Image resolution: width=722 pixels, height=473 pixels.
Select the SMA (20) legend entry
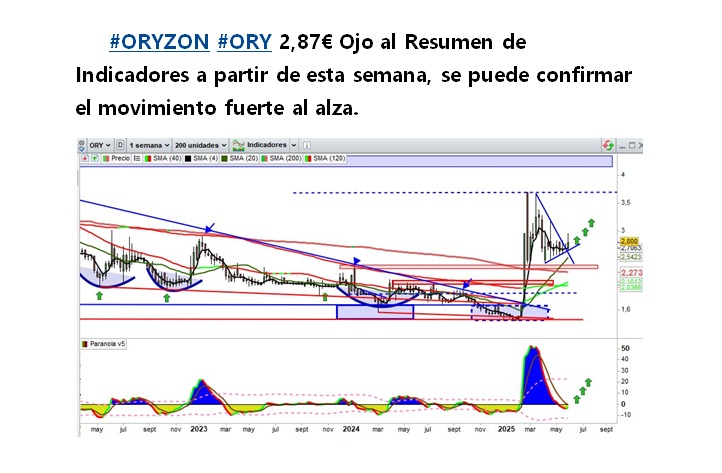[240, 158]
